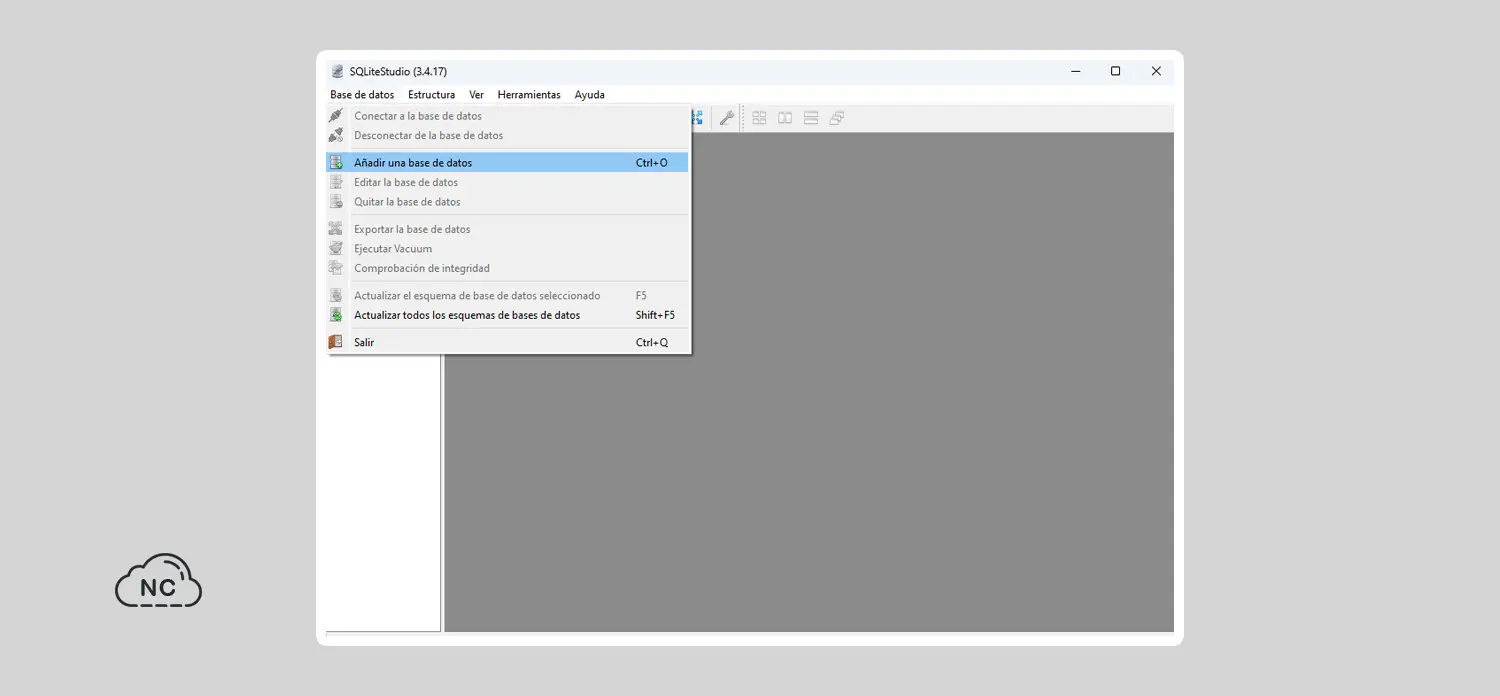
Task: Click the blue arrows toolbar icon
Action: point(697,118)
